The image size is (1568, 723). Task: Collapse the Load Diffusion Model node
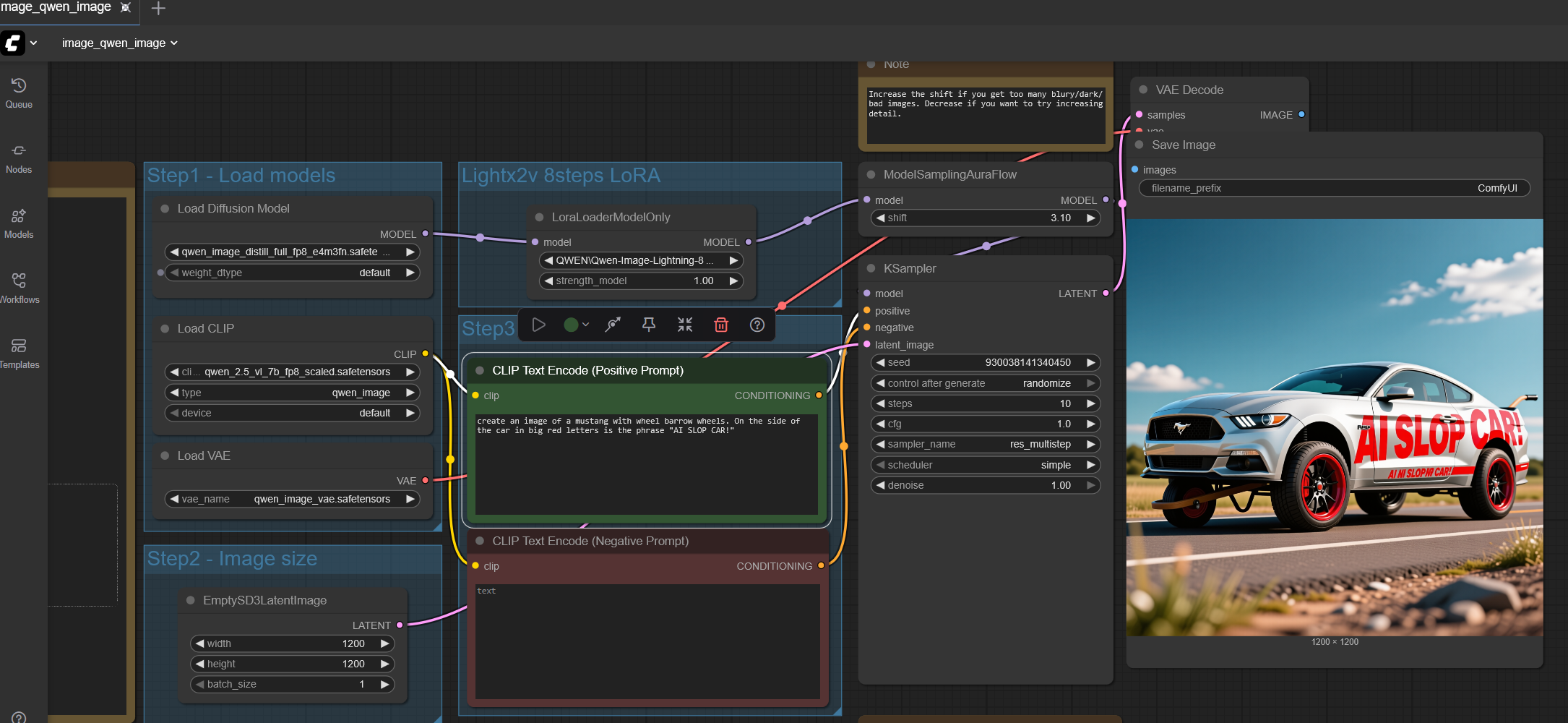tap(165, 208)
